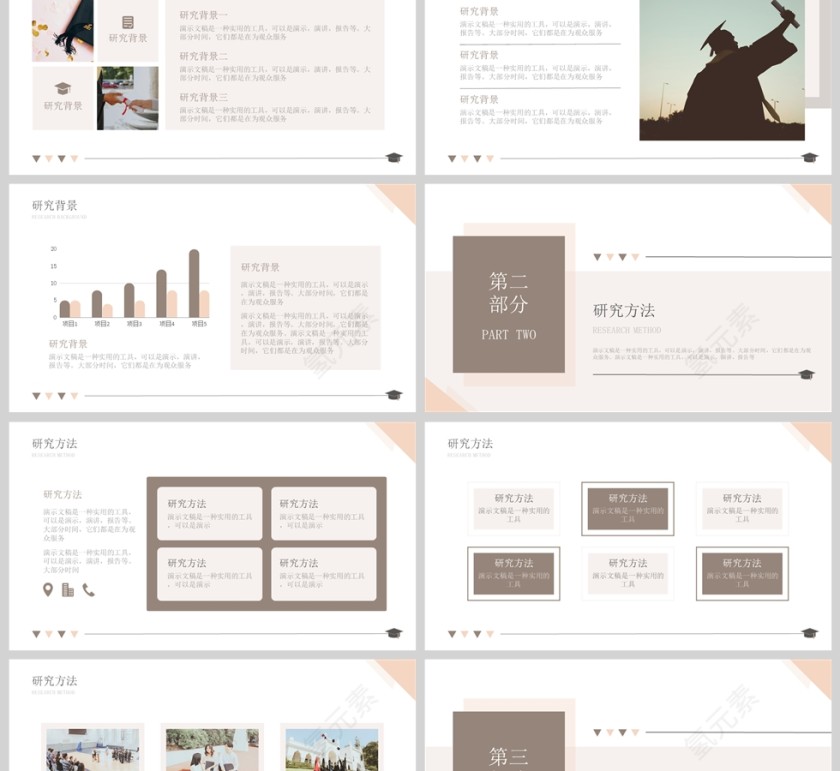Click graduation cap icon below the graduate silhouette photo
The width and height of the screenshot is (840, 771).
click(810, 158)
